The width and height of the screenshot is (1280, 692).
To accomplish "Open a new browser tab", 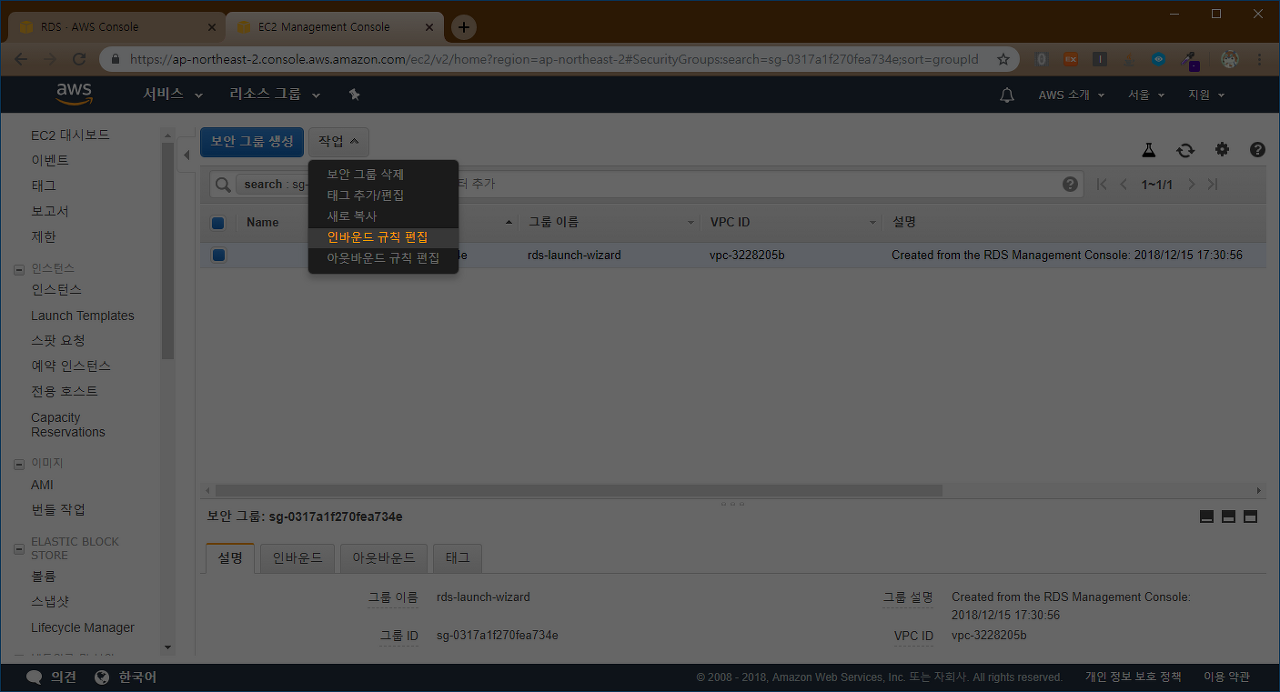I will pyautogui.click(x=464, y=27).
